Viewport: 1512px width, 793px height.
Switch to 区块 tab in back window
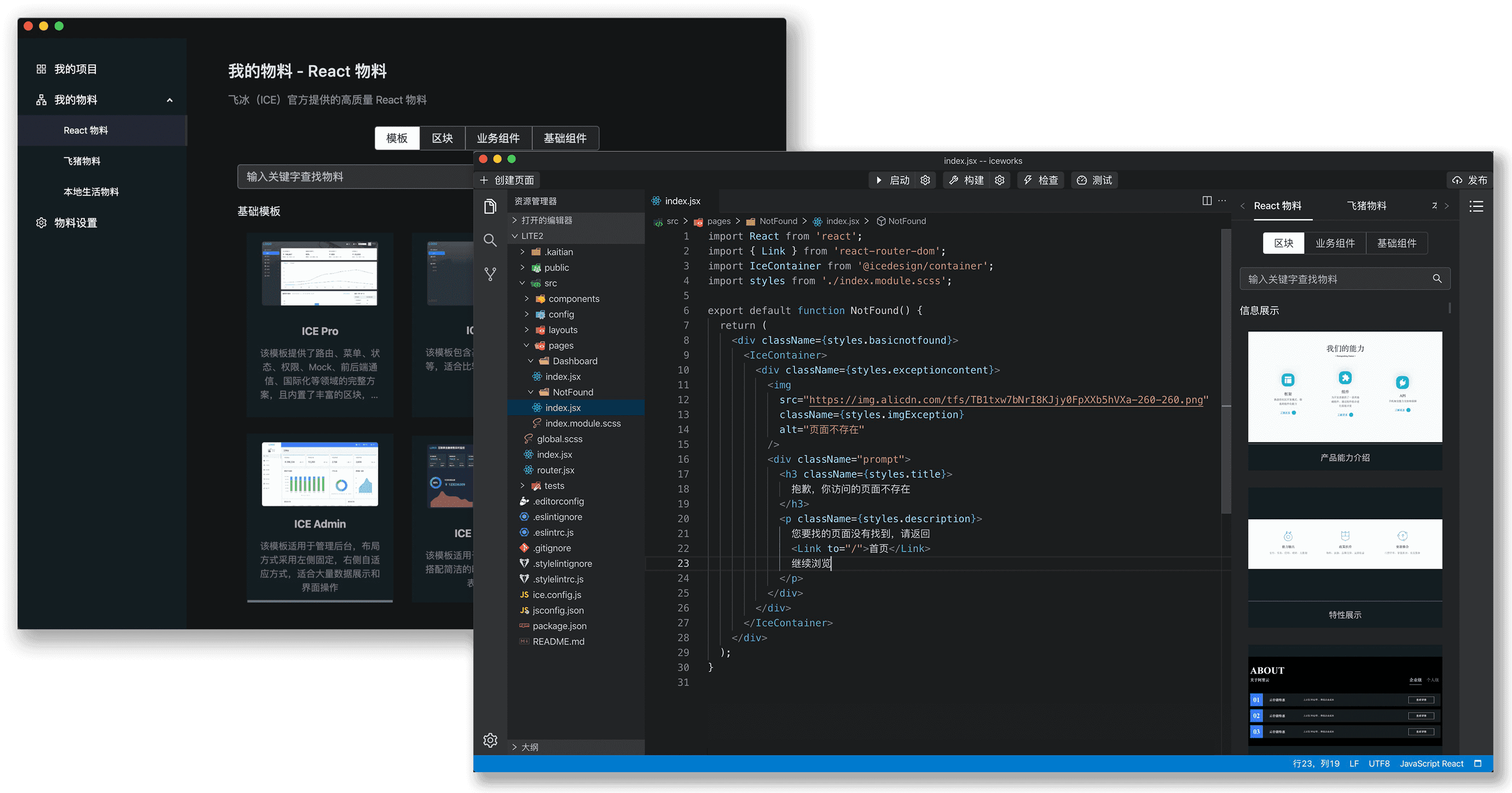click(x=443, y=138)
